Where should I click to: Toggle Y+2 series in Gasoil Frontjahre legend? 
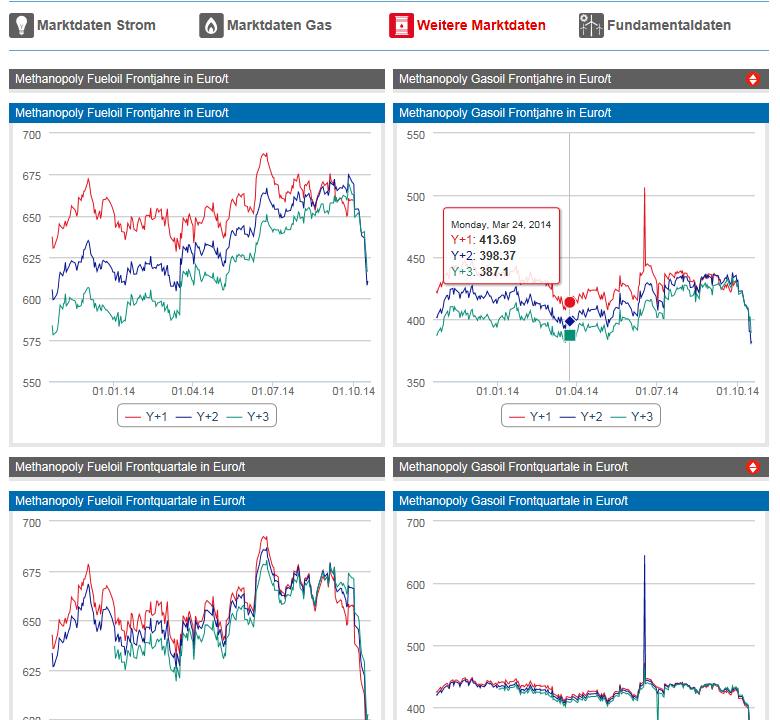click(580, 416)
